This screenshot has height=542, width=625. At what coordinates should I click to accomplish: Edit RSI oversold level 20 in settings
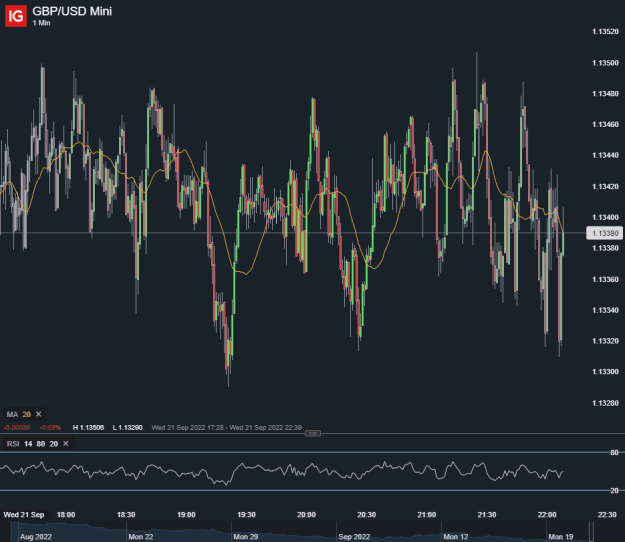pos(53,444)
